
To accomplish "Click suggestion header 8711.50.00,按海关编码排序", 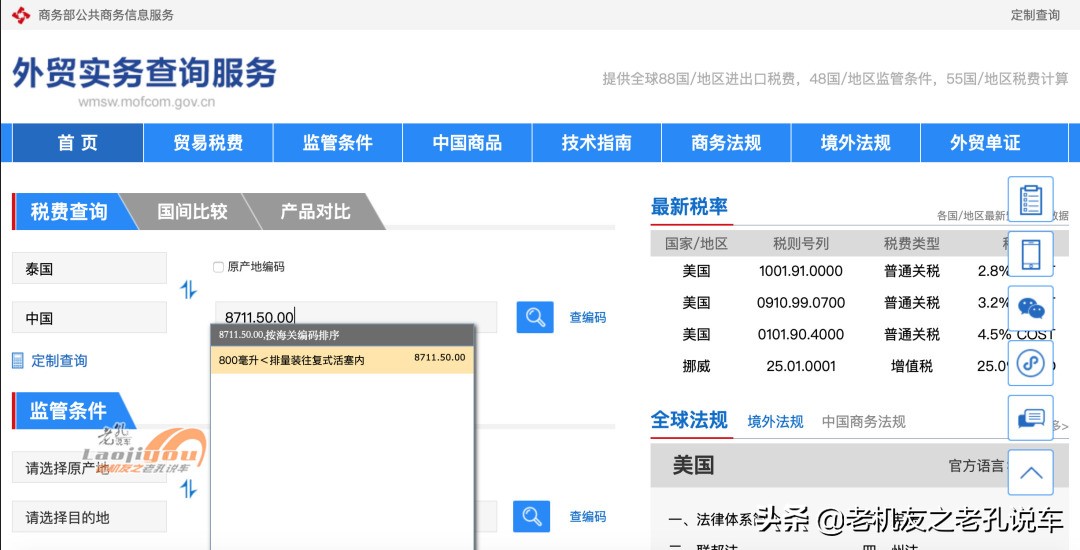I will tap(342, 335).
